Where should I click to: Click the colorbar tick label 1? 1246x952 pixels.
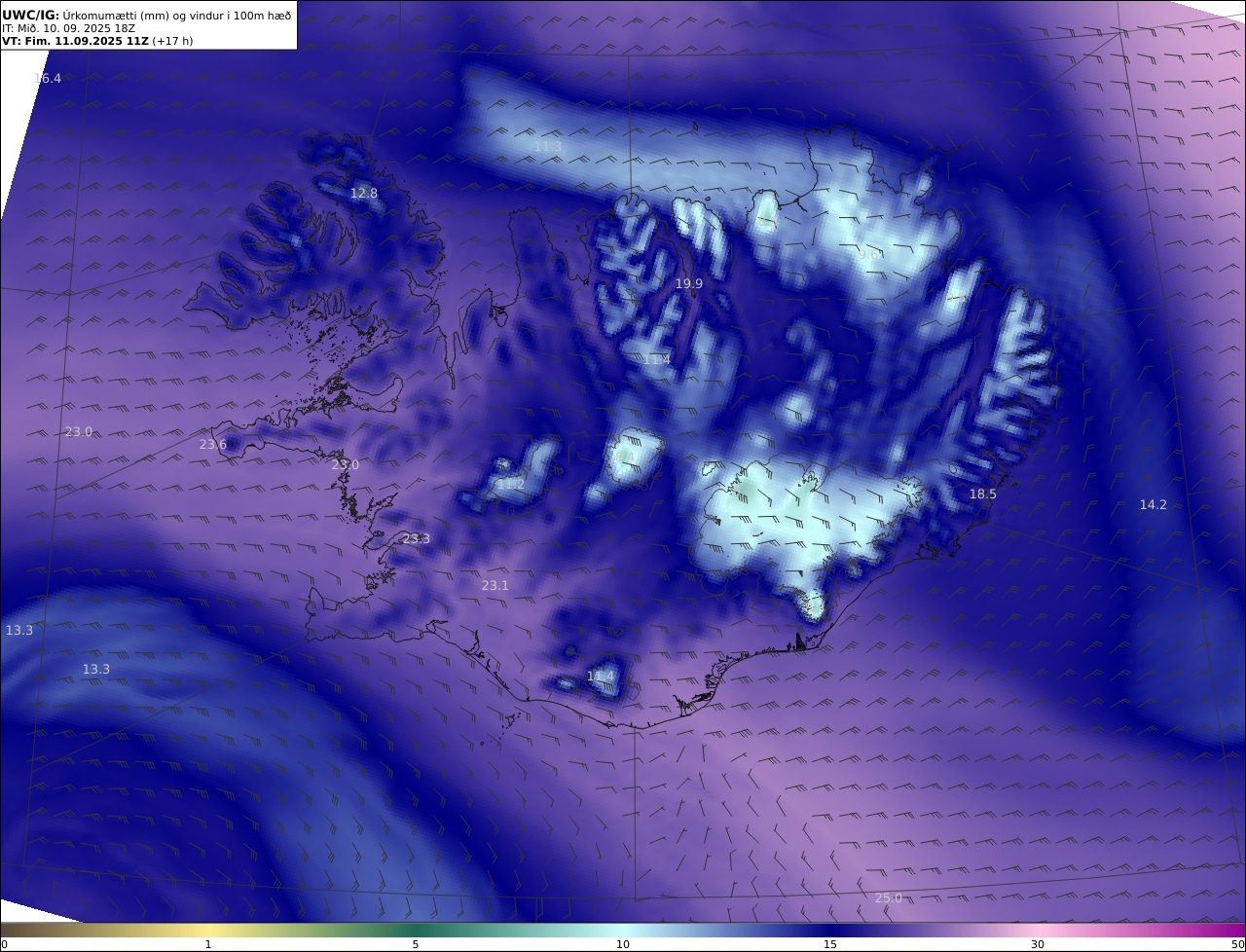coord(208,944)
